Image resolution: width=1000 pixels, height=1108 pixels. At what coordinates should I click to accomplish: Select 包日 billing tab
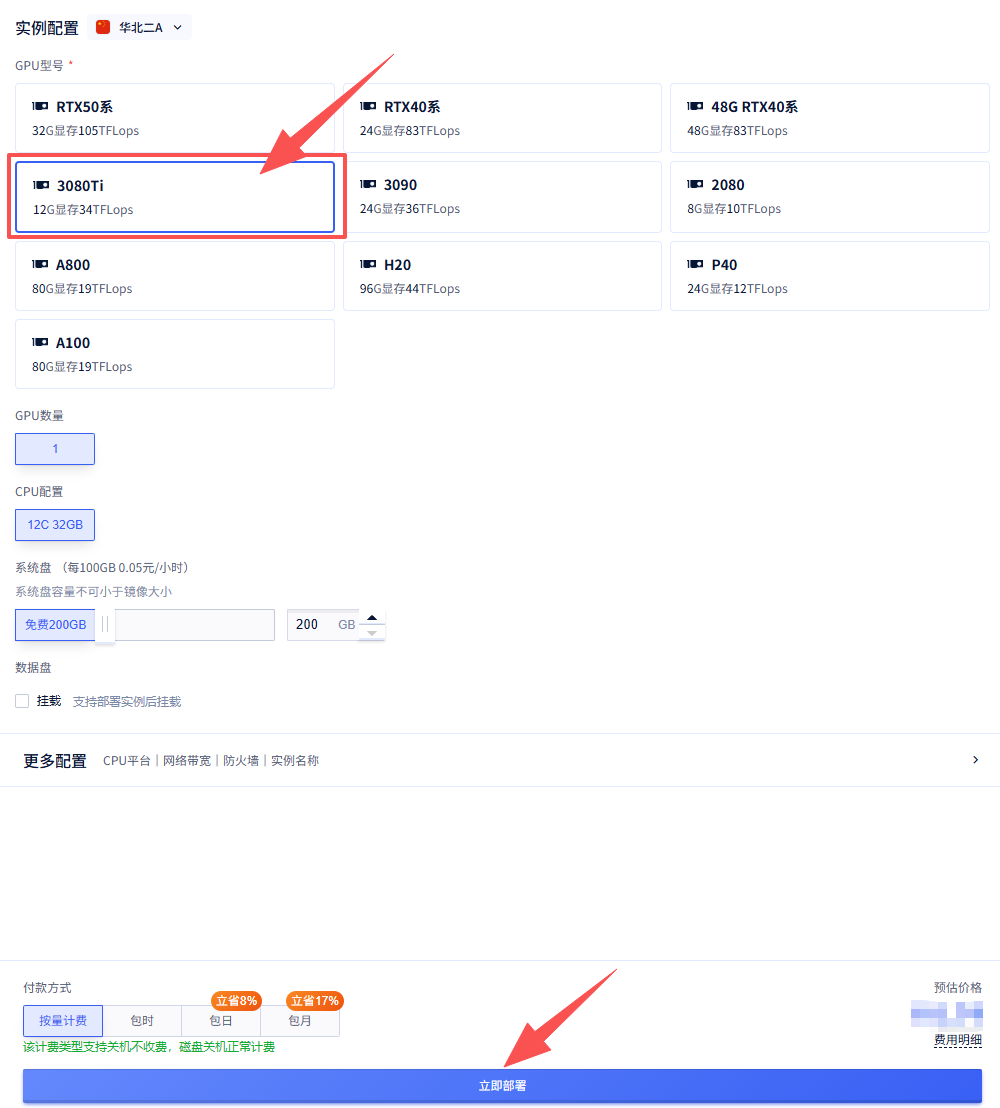point(221,1021)
